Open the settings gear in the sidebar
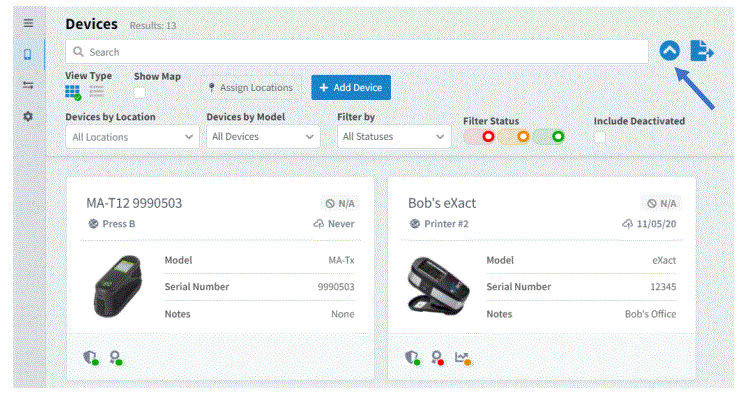 (28, 116)
